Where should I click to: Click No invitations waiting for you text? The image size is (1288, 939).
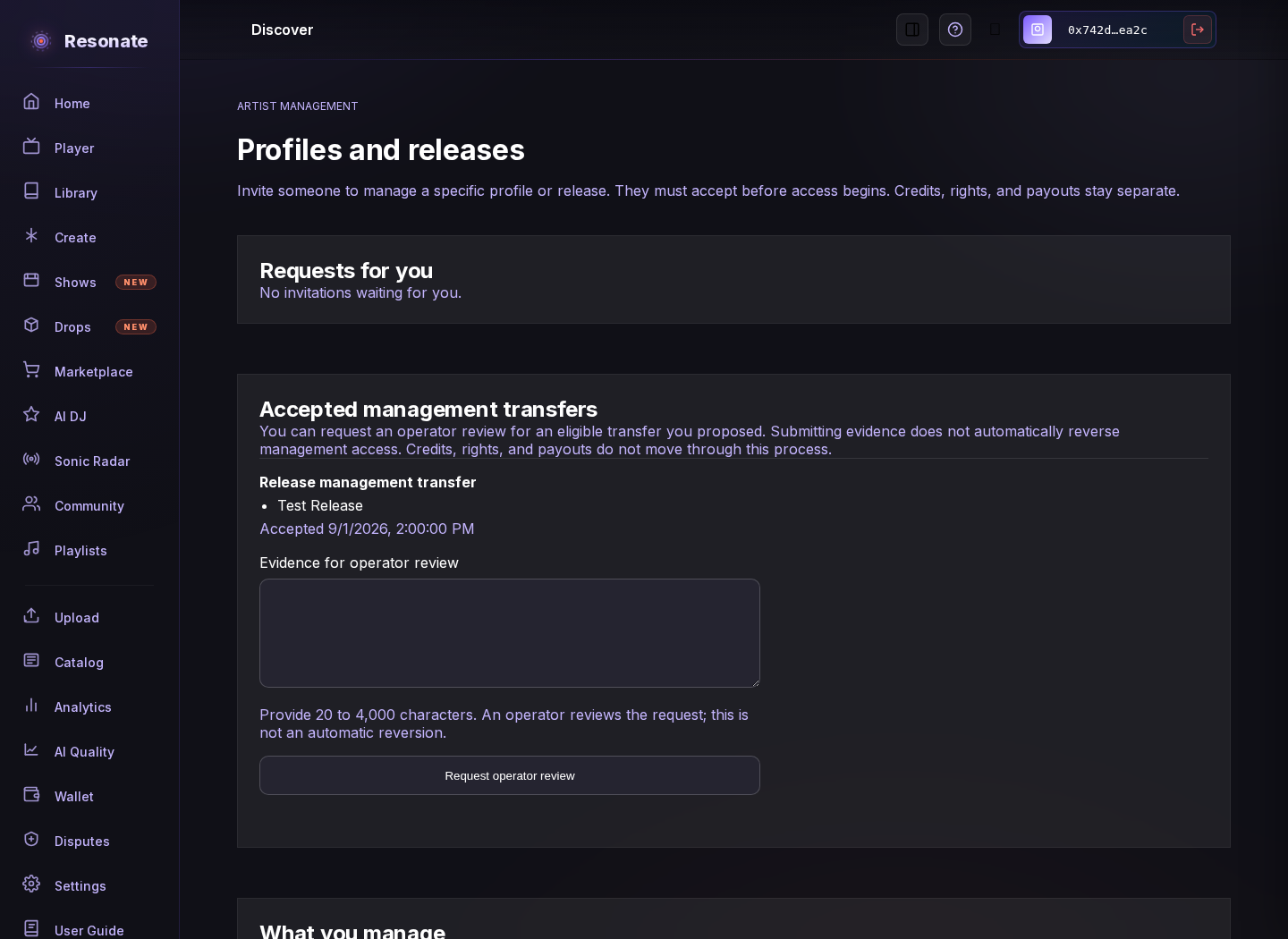pos(360,292)
